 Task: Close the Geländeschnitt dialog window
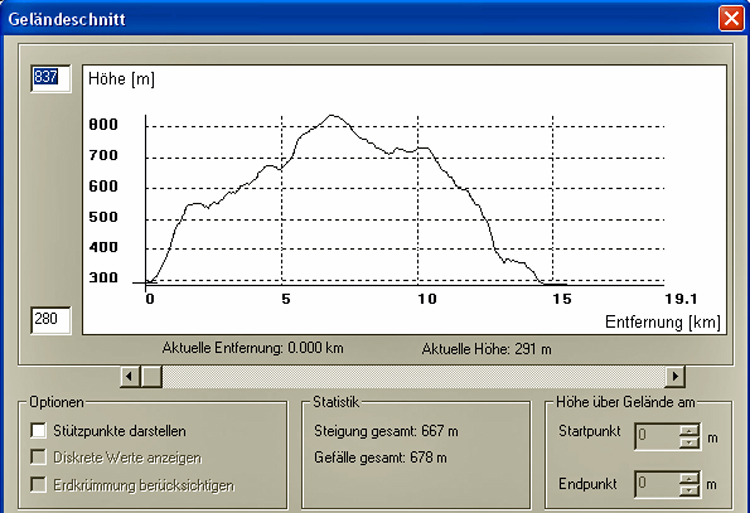pyautogui.click(x=730, y=17)
